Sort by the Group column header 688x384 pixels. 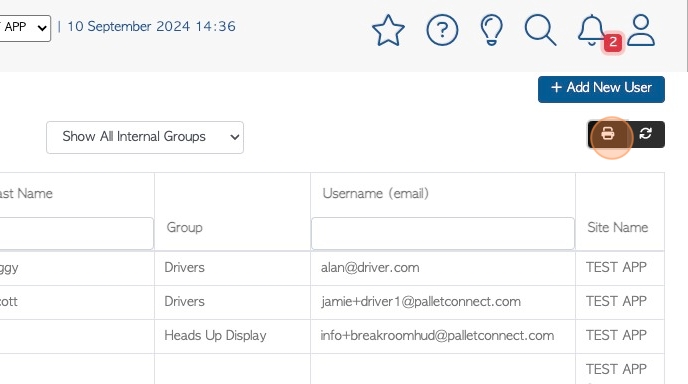(184, 227)
